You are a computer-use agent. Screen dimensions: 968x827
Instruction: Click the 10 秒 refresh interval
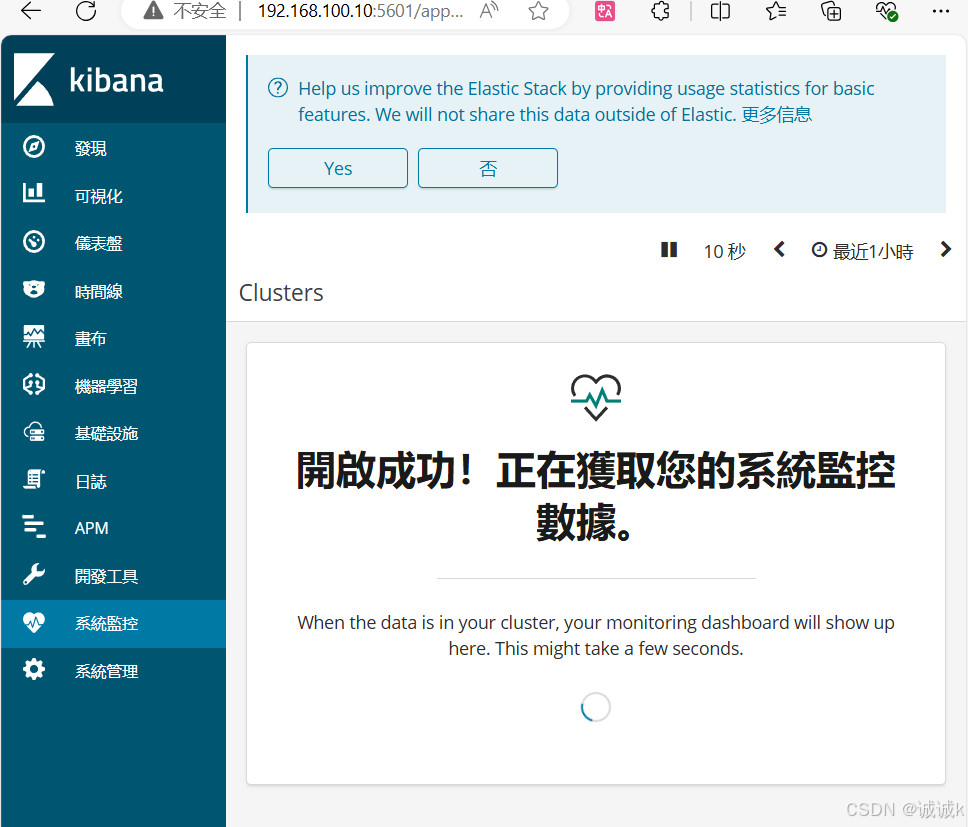(725, 251)
